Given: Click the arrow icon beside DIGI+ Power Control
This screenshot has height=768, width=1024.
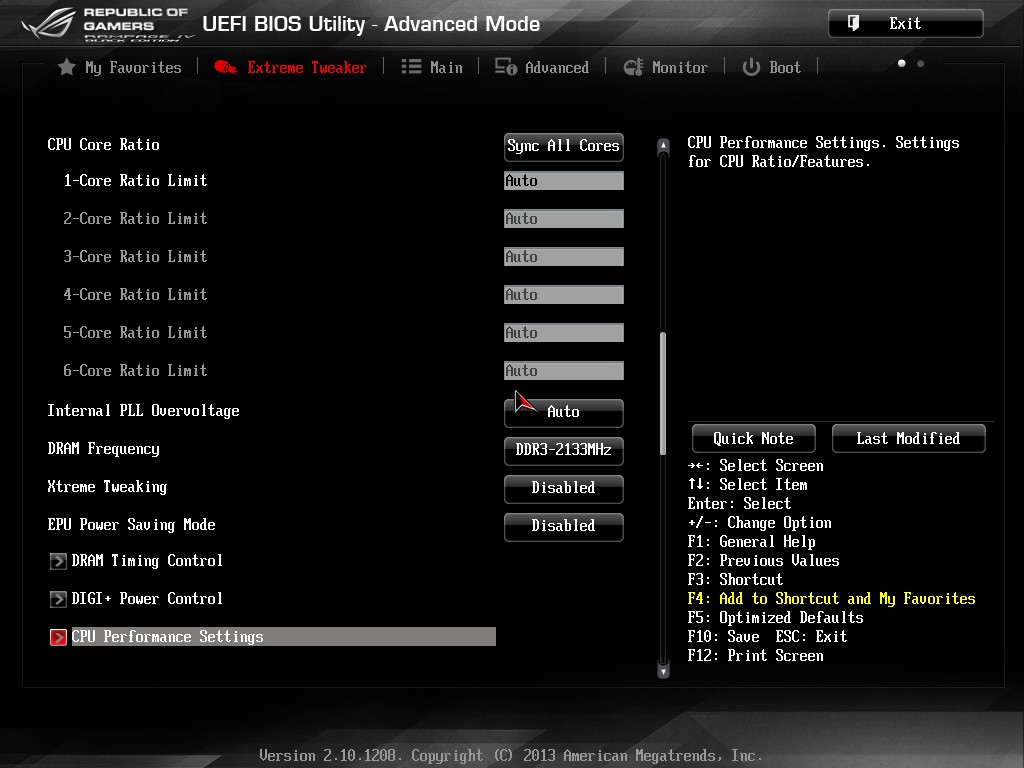Looking at the screenshot, I should pyautogui.click(x=58, y=599).
